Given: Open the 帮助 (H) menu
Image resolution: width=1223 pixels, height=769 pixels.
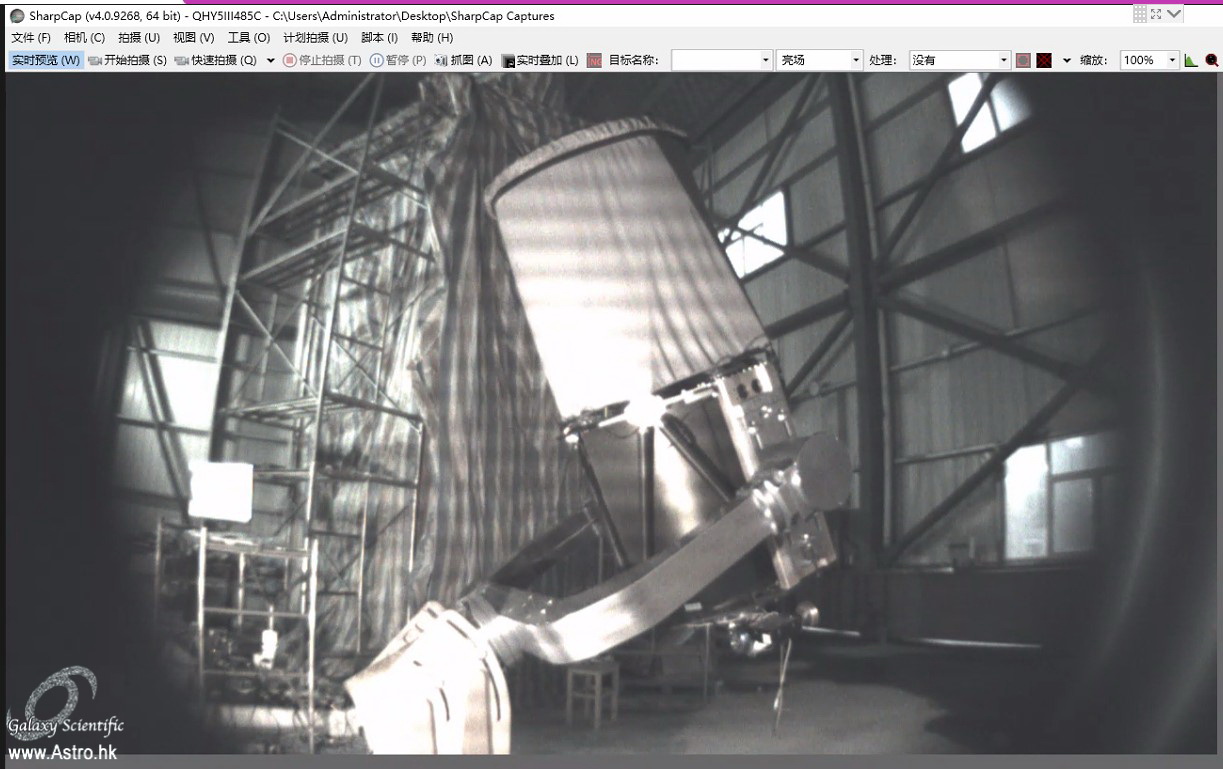Looking at the screenshot, I should [x=432, y=37].
